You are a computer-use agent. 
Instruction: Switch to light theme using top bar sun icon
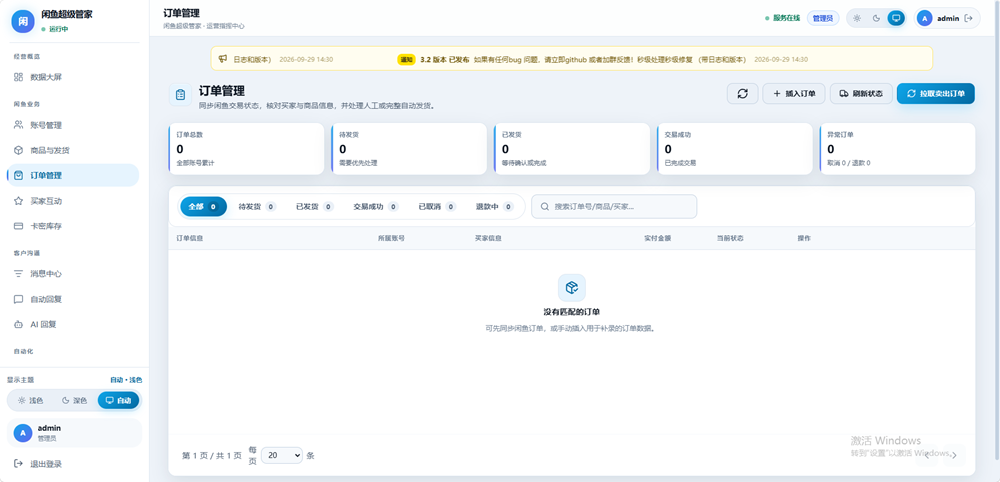point(857,18)
